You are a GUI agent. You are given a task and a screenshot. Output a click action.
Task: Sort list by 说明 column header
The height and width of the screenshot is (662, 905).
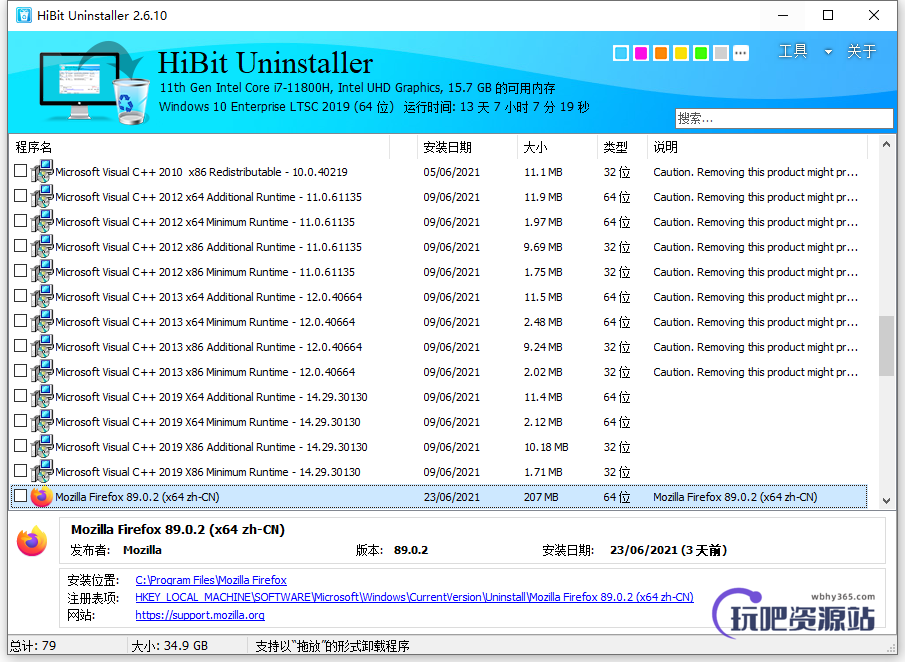tap(757, 147)
